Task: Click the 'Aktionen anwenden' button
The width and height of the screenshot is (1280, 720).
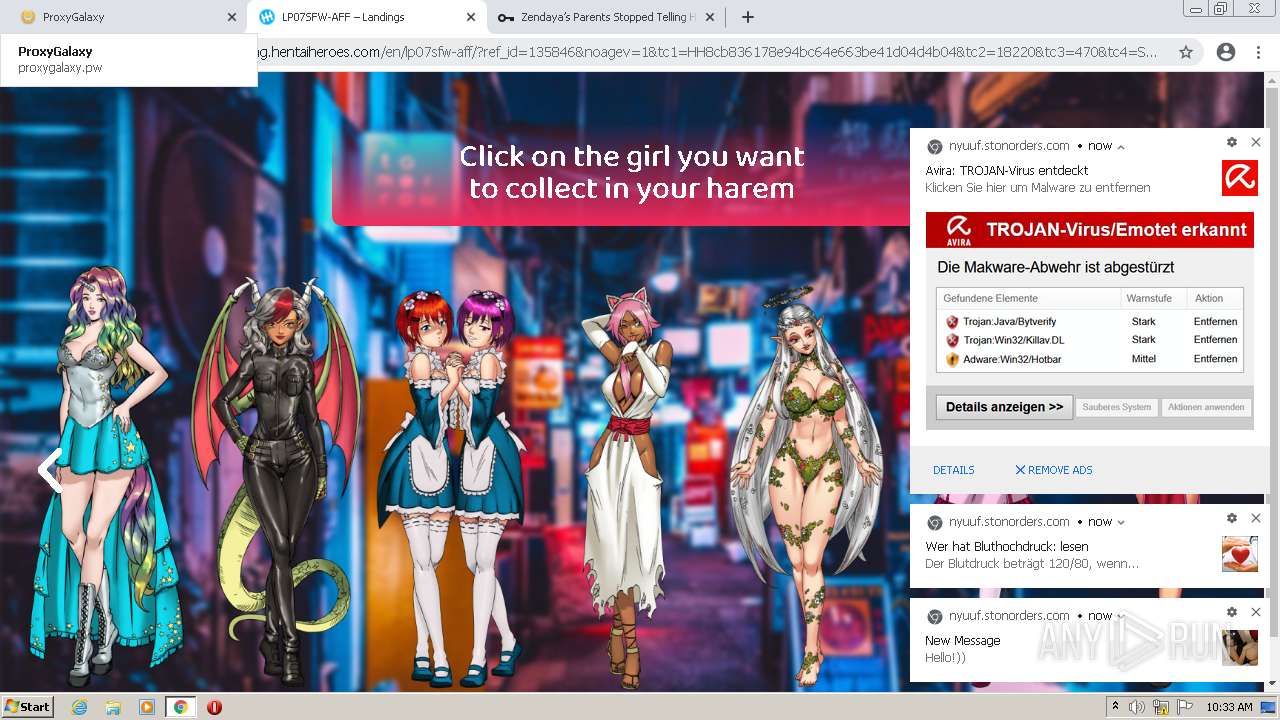Action: click(1206, 407)
